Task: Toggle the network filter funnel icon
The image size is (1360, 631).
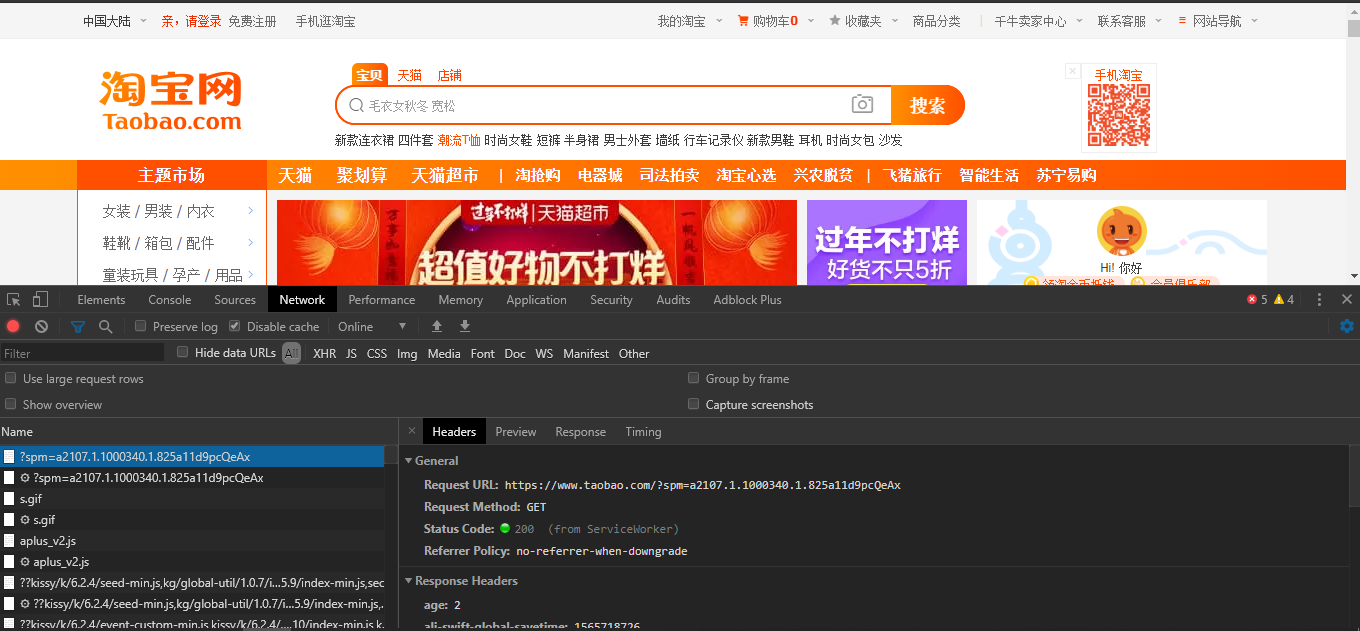Action: (x=78, y=326)
